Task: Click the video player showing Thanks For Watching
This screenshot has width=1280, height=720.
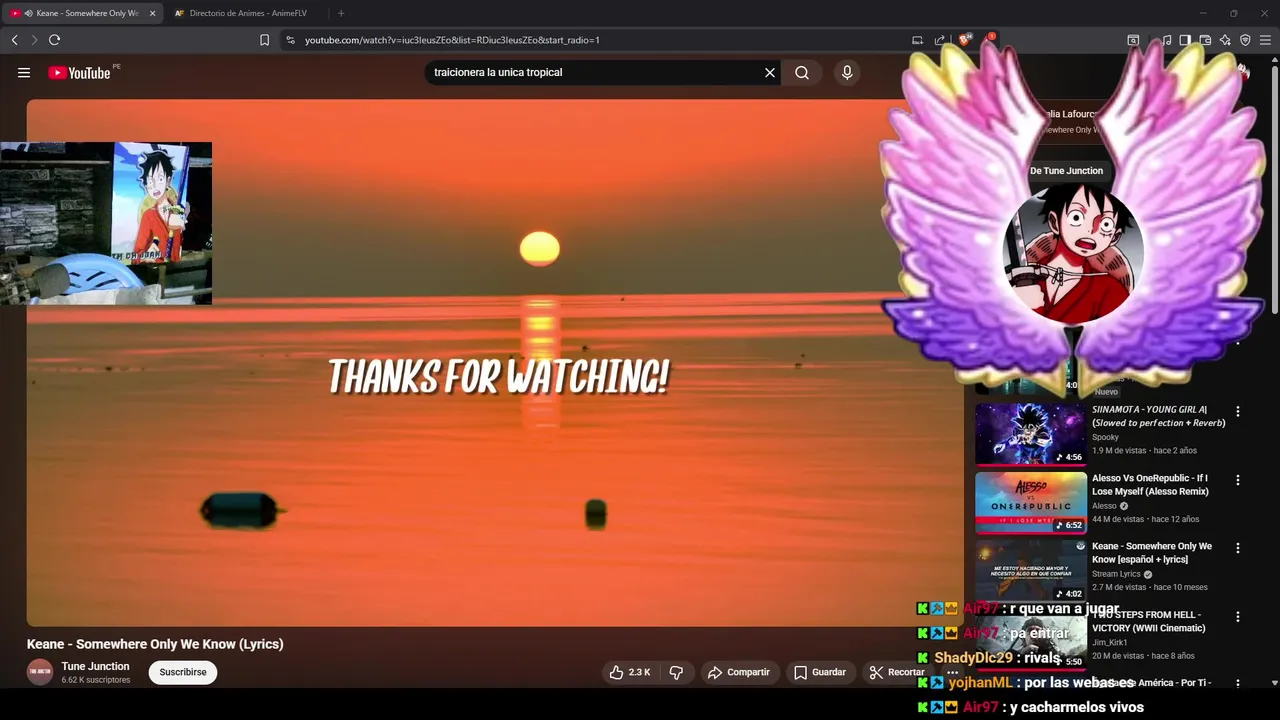Action: [x=495, y=362]
